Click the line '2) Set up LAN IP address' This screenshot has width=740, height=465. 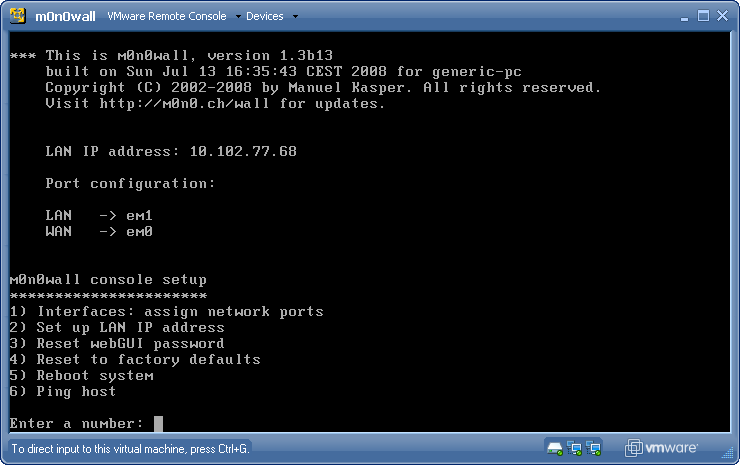click(x=117, y=328)
